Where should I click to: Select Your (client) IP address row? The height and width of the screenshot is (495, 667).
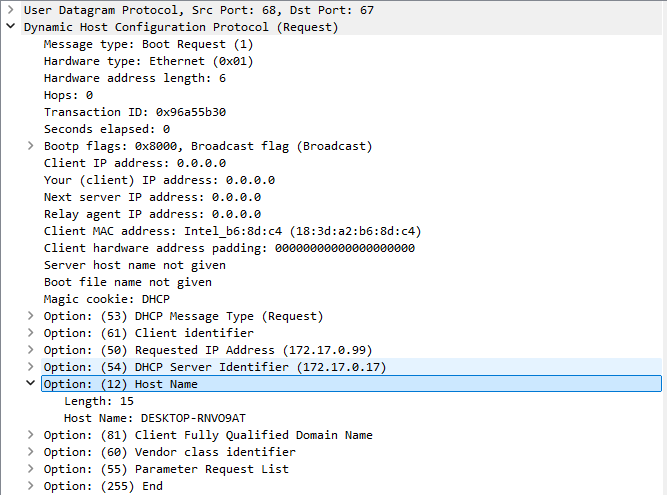coord(352,180)
